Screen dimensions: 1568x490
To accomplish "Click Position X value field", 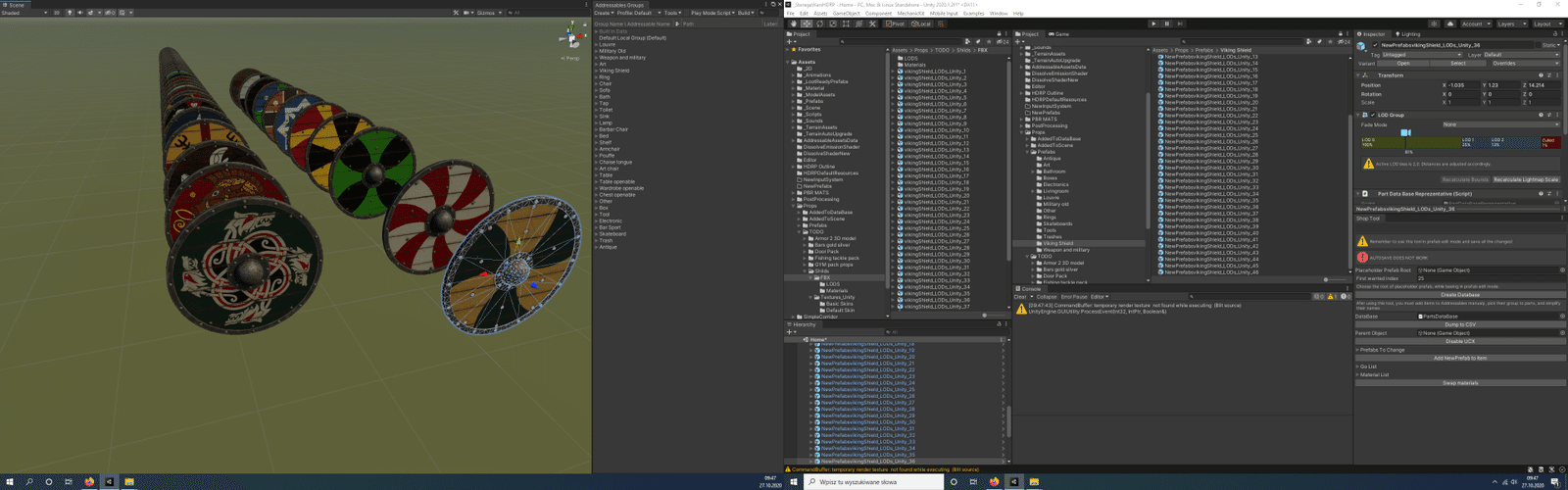I will [x=1463, y=85].
